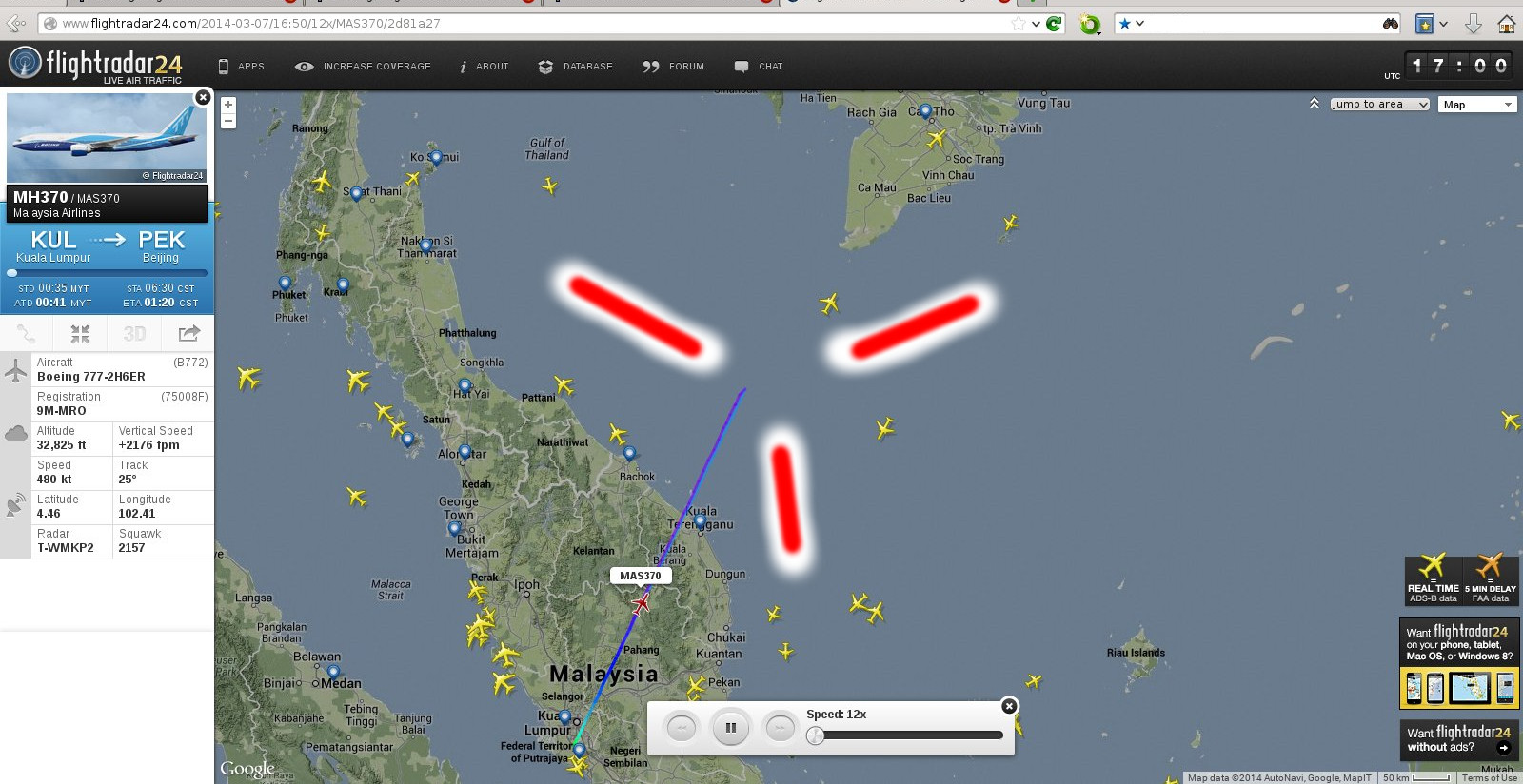Open the FORUM menu item

tap(673, 67)
